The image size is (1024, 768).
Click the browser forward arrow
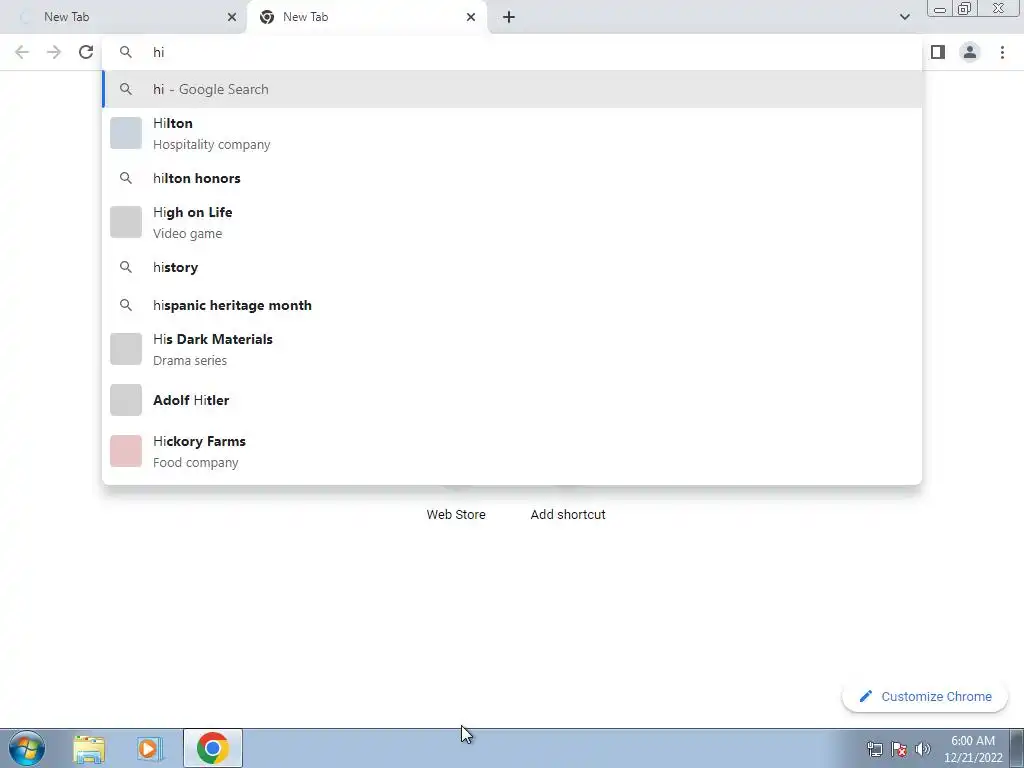tap(54, 52)
